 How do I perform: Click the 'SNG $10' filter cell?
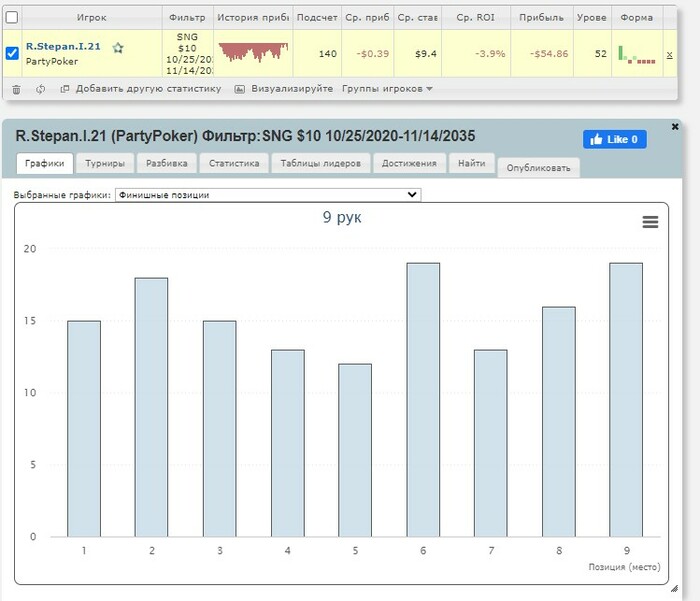pyautogui.click(x=188, y=54)
